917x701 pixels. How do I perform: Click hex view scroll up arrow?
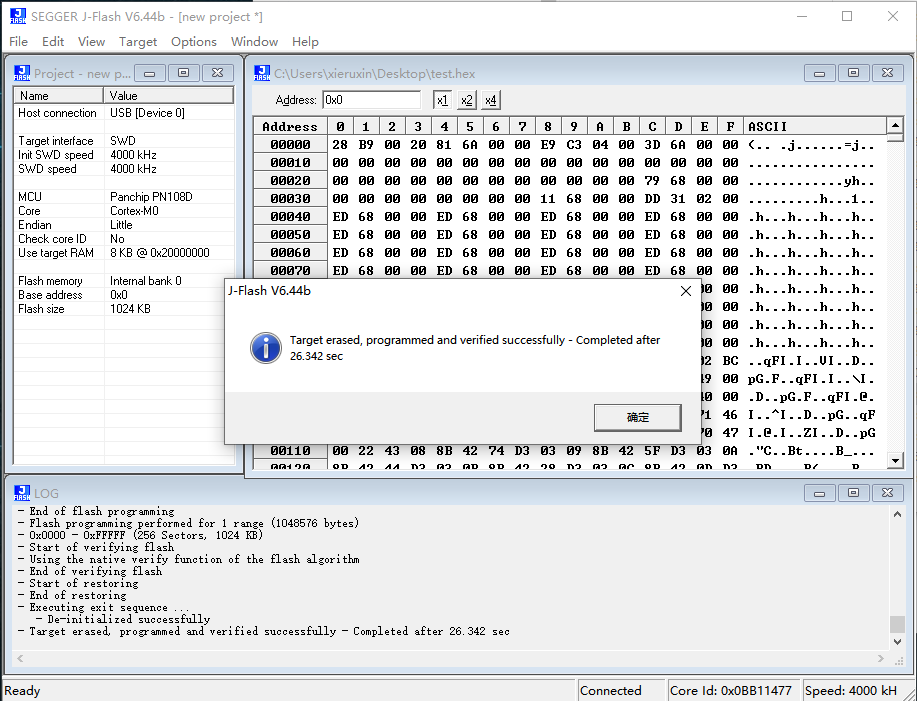click(x=895, y=125)
